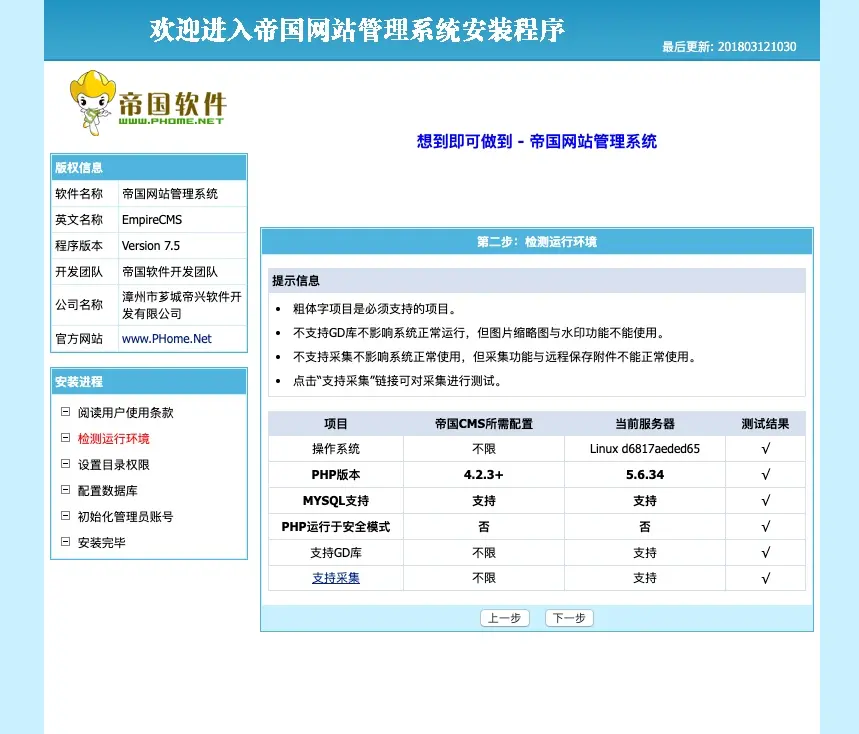Click the 漳州市芗城帝兴软件开发有限公司 company name
This screenshot has width=859, height=734.
(181, 305)
